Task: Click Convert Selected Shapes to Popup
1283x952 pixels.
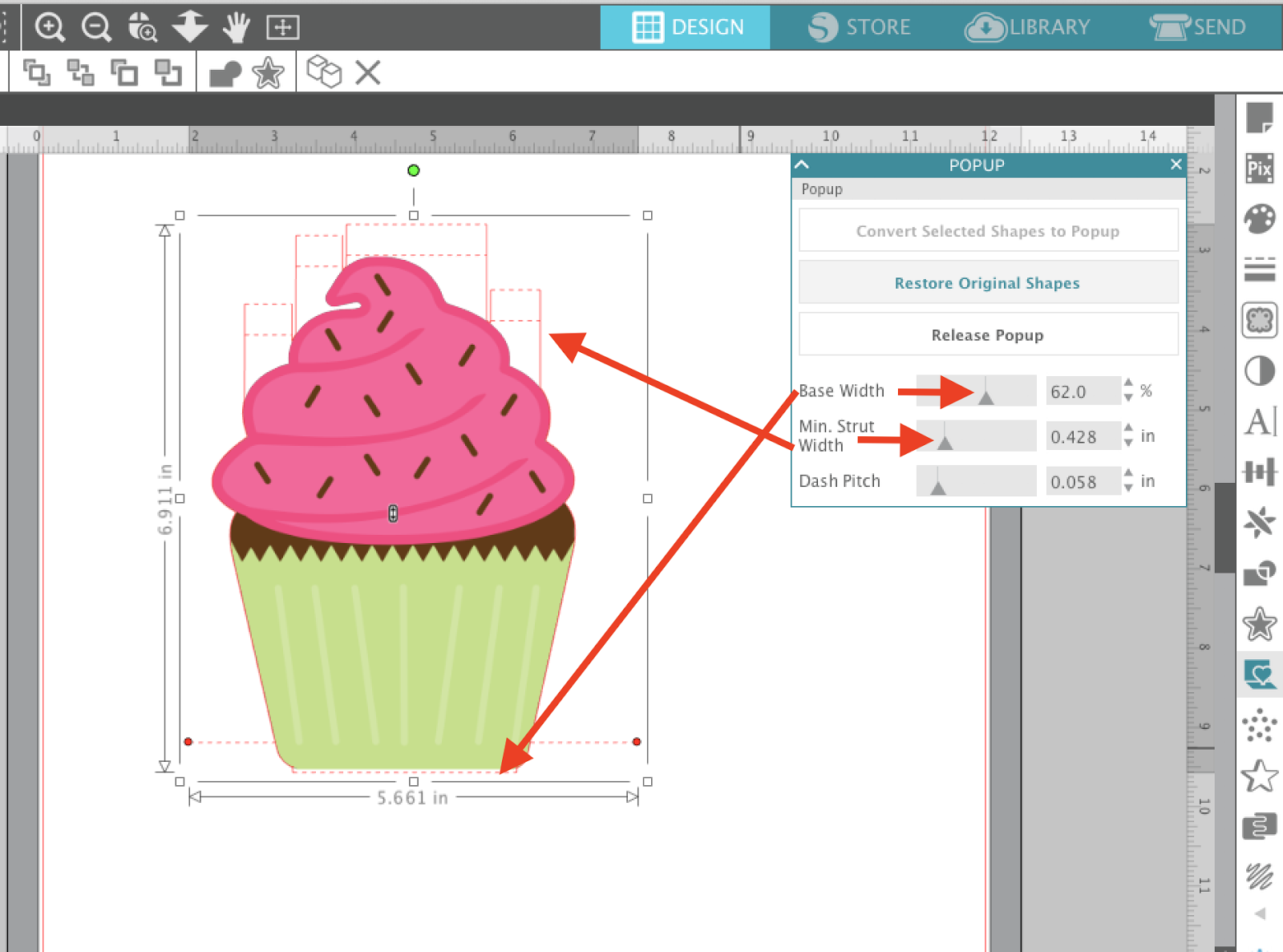Action: pyautogui.click(x=988, y=231)
